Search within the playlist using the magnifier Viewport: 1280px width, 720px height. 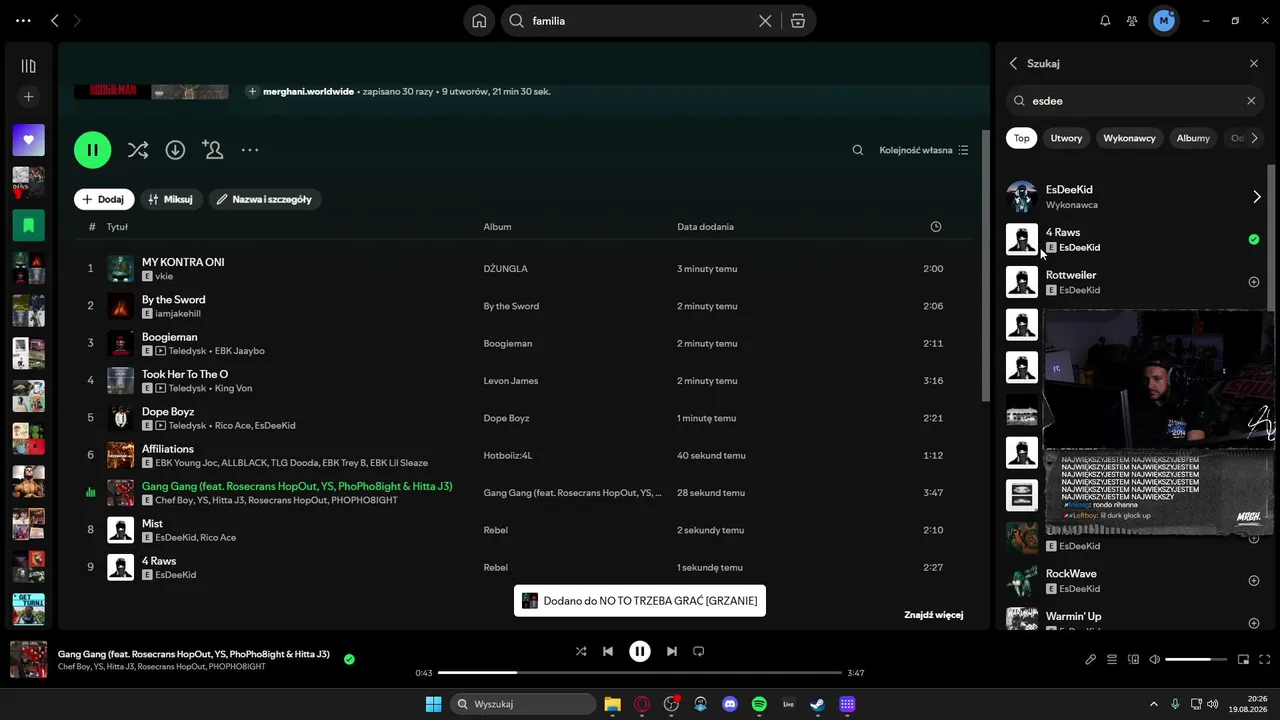pyautogui.click(x=858, y=150)
